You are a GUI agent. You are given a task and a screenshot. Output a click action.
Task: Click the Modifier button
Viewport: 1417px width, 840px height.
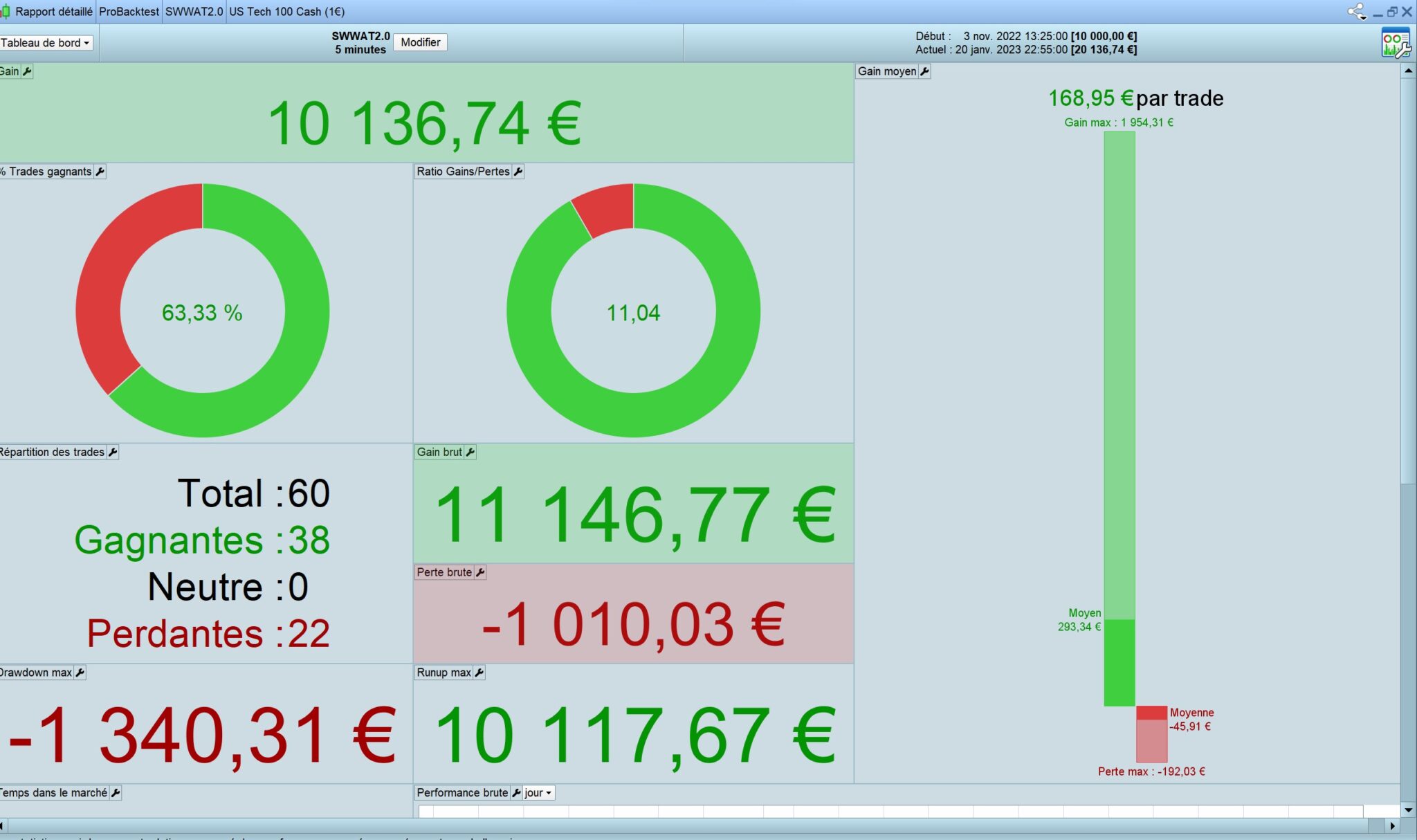tap(420, 42)
